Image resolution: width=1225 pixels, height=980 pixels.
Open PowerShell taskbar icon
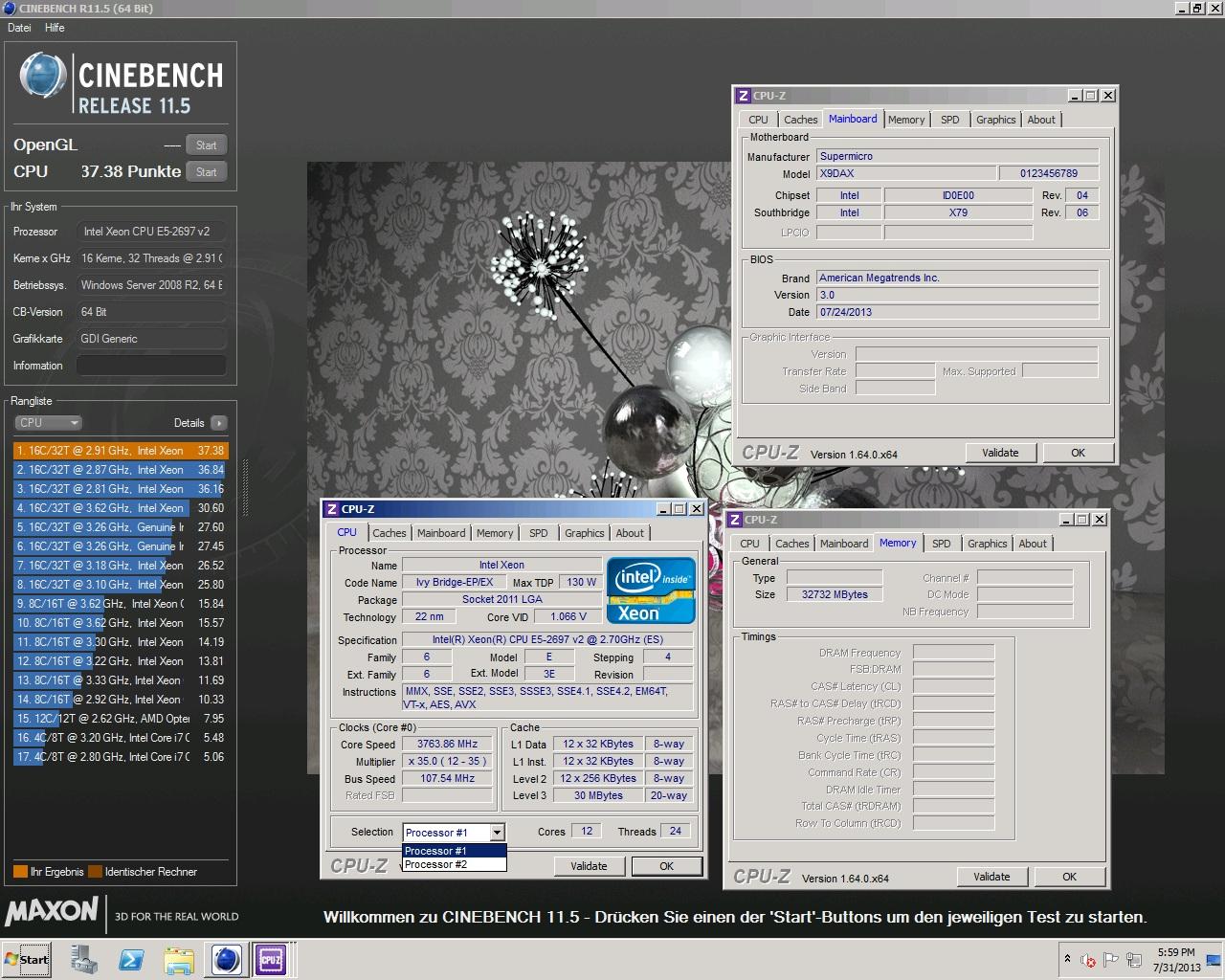[131, 960]
